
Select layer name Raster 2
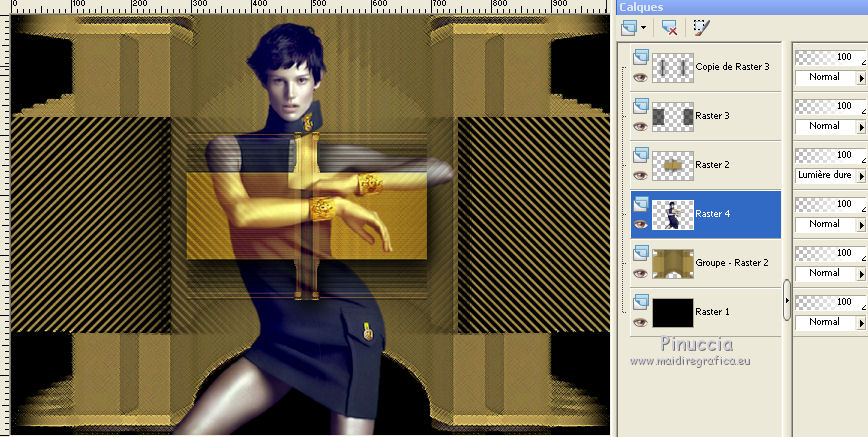pyautogui.click(x=712, y=164)
